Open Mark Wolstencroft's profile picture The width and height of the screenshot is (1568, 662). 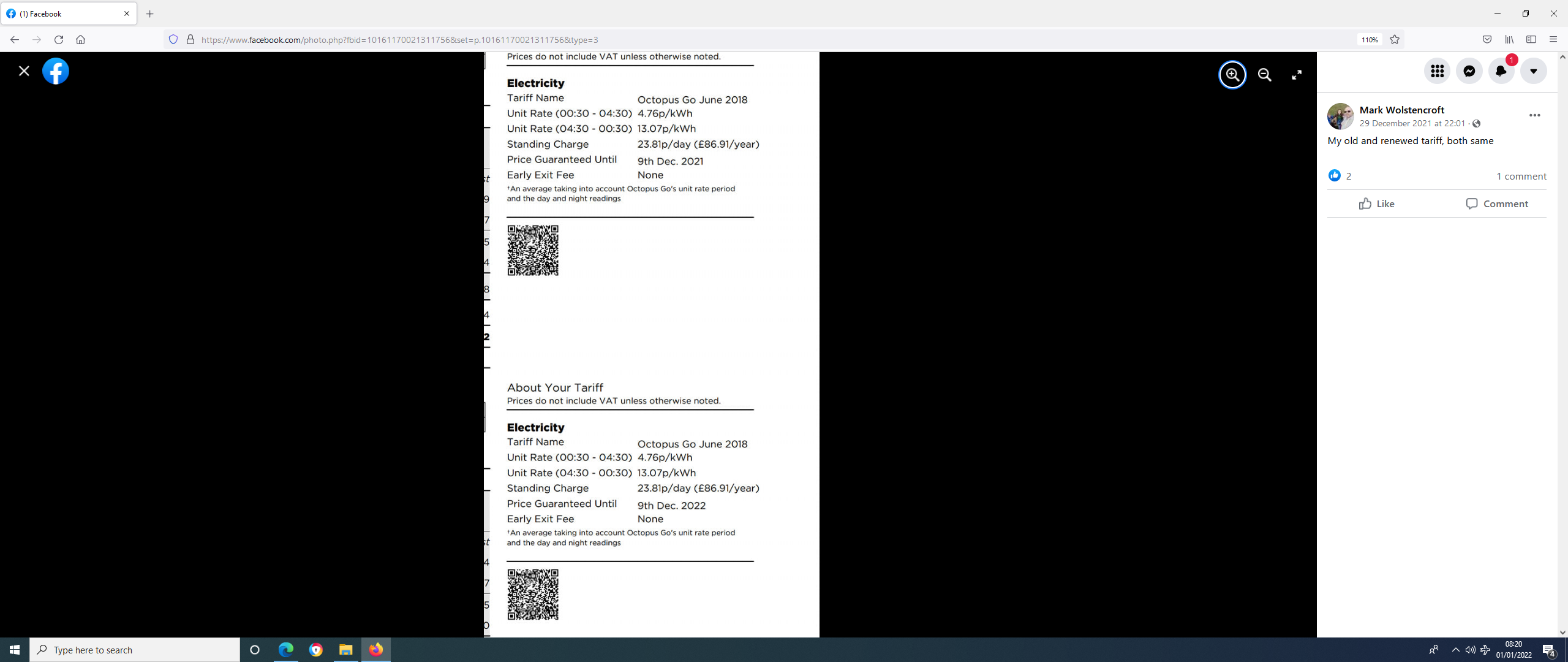pos(1340,116)
